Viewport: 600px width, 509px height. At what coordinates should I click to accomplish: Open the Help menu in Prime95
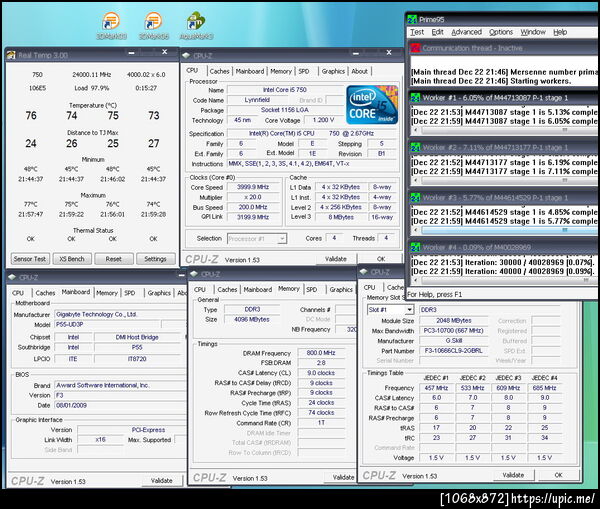(560, 32)
